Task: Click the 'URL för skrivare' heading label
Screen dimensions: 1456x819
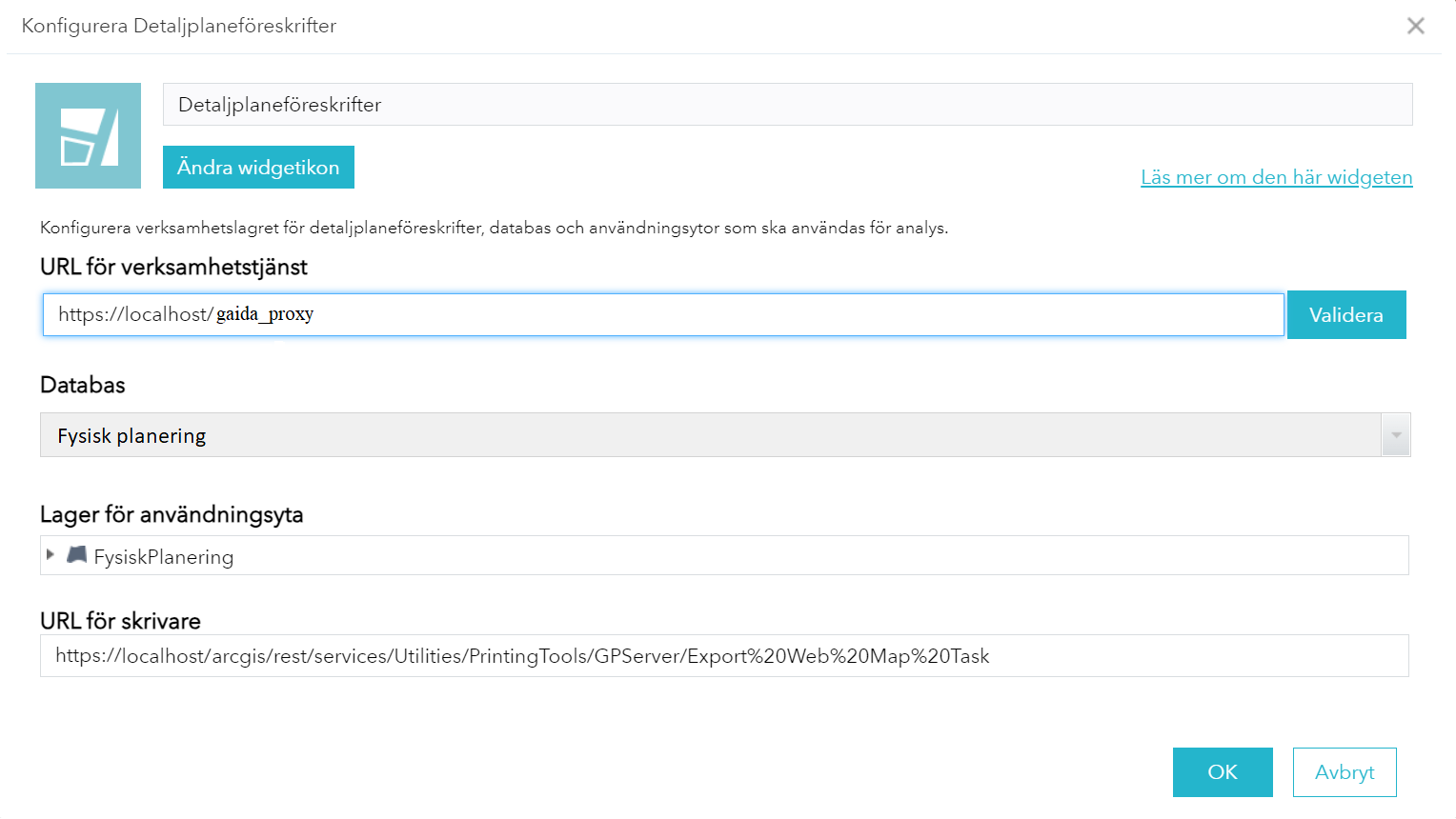Action: tap(120, 621)
